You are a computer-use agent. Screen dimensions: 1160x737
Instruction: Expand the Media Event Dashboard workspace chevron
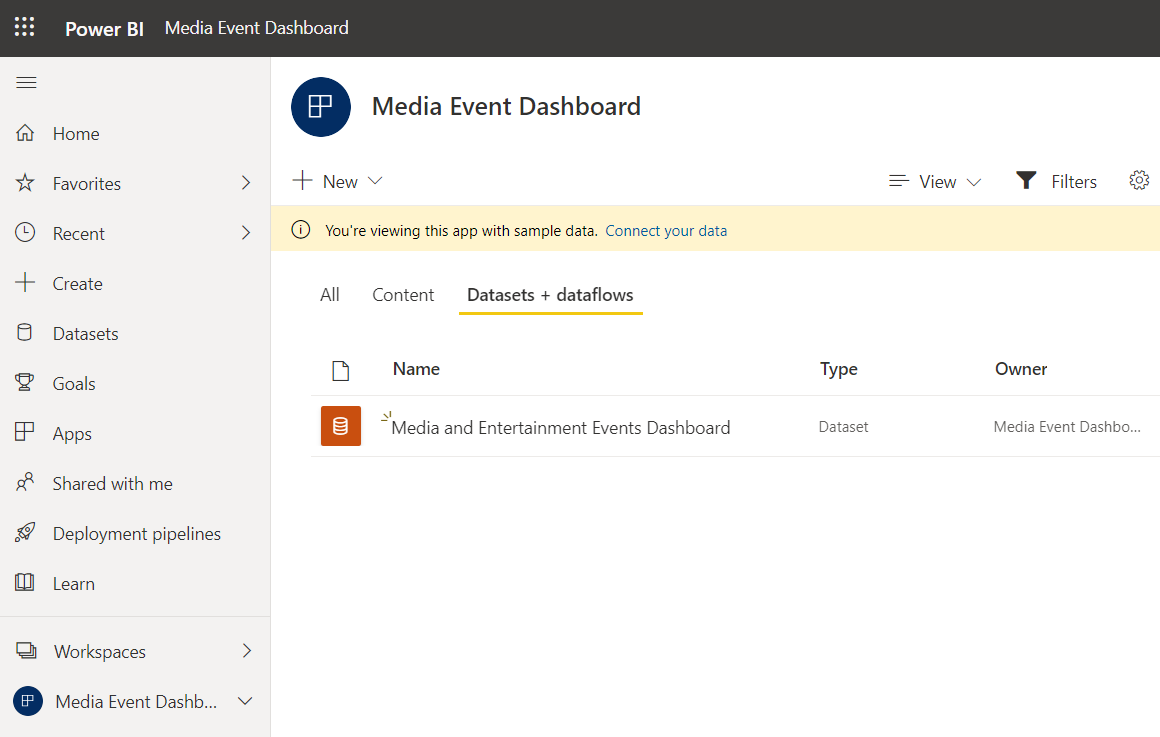(x=244, y=702)
